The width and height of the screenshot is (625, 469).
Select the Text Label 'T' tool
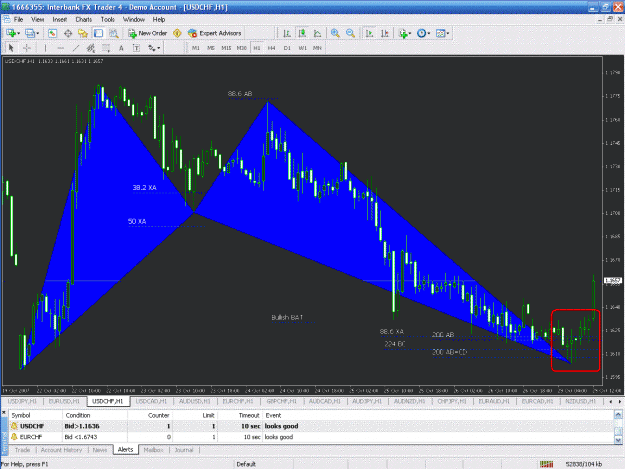pos(136,48)
